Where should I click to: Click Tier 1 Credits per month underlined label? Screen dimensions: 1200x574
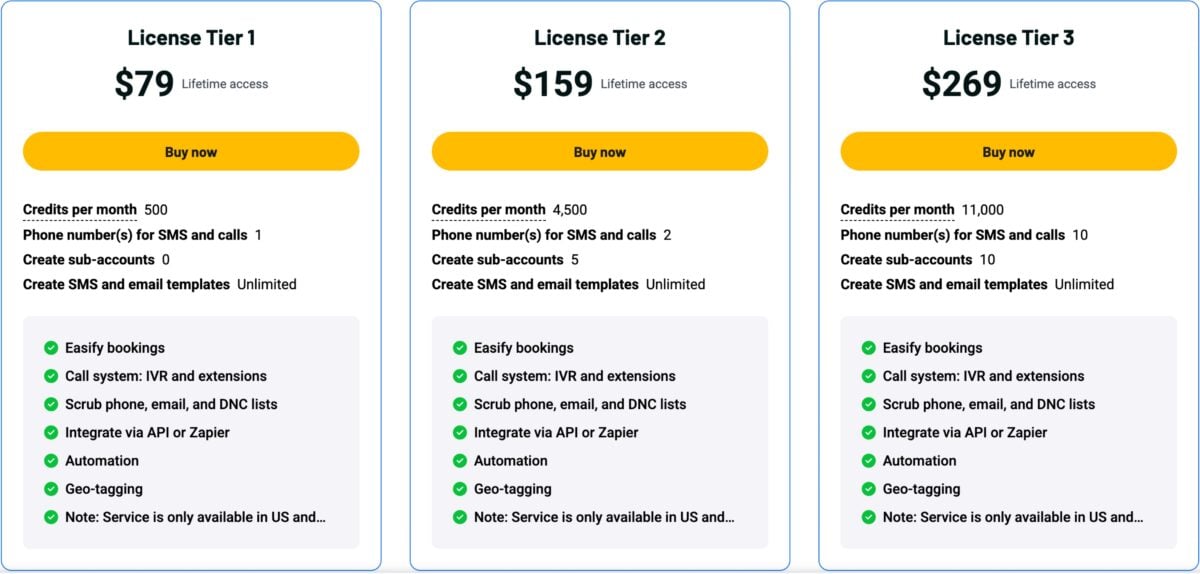point(80,210)
